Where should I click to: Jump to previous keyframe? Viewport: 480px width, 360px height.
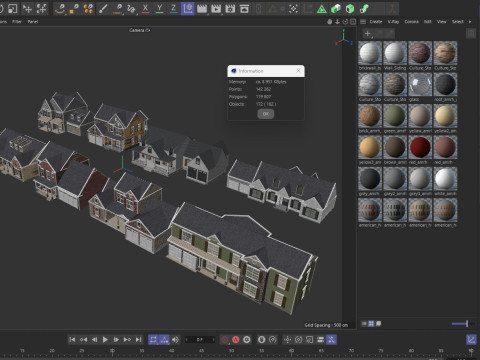click(x=83, y=340)
